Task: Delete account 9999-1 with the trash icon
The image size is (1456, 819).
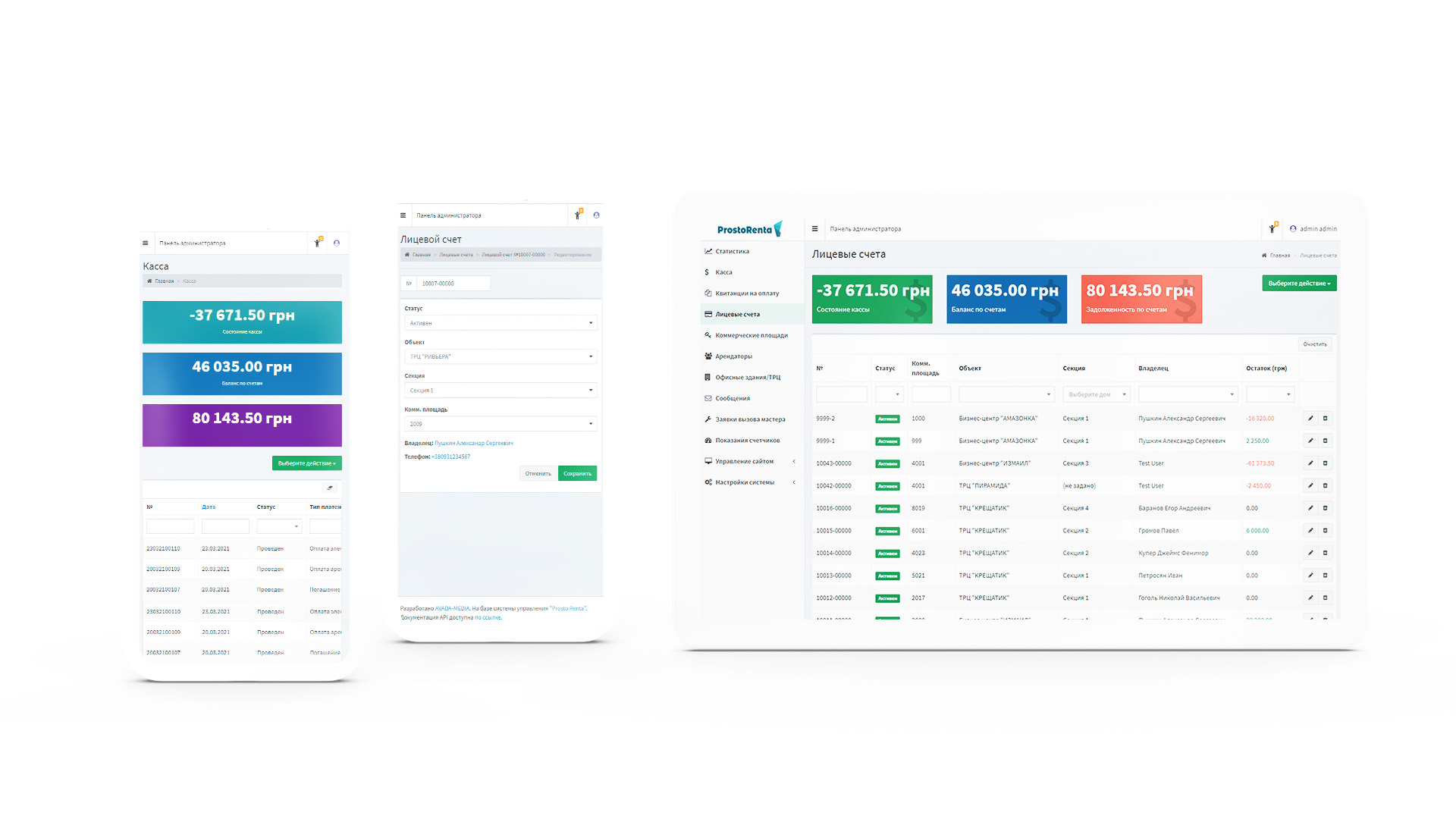Action: click(1326, 441)
